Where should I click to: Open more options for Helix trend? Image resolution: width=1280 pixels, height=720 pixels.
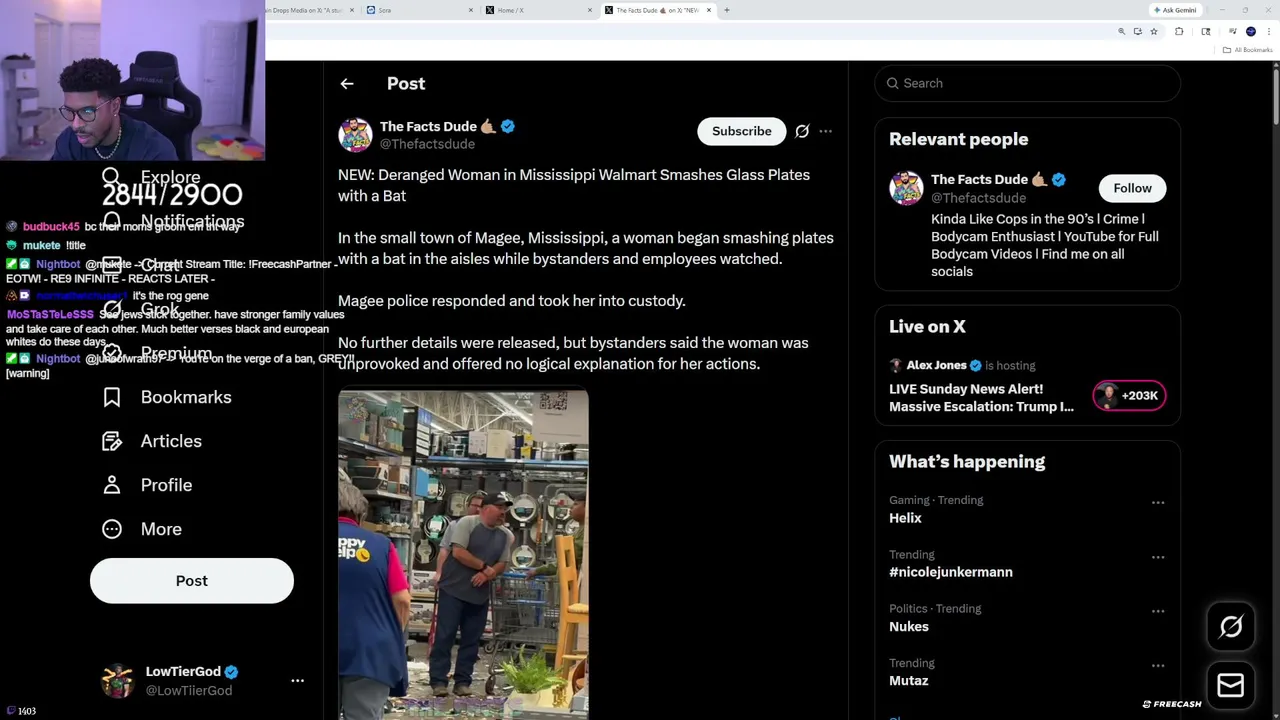pos(1158,502)
